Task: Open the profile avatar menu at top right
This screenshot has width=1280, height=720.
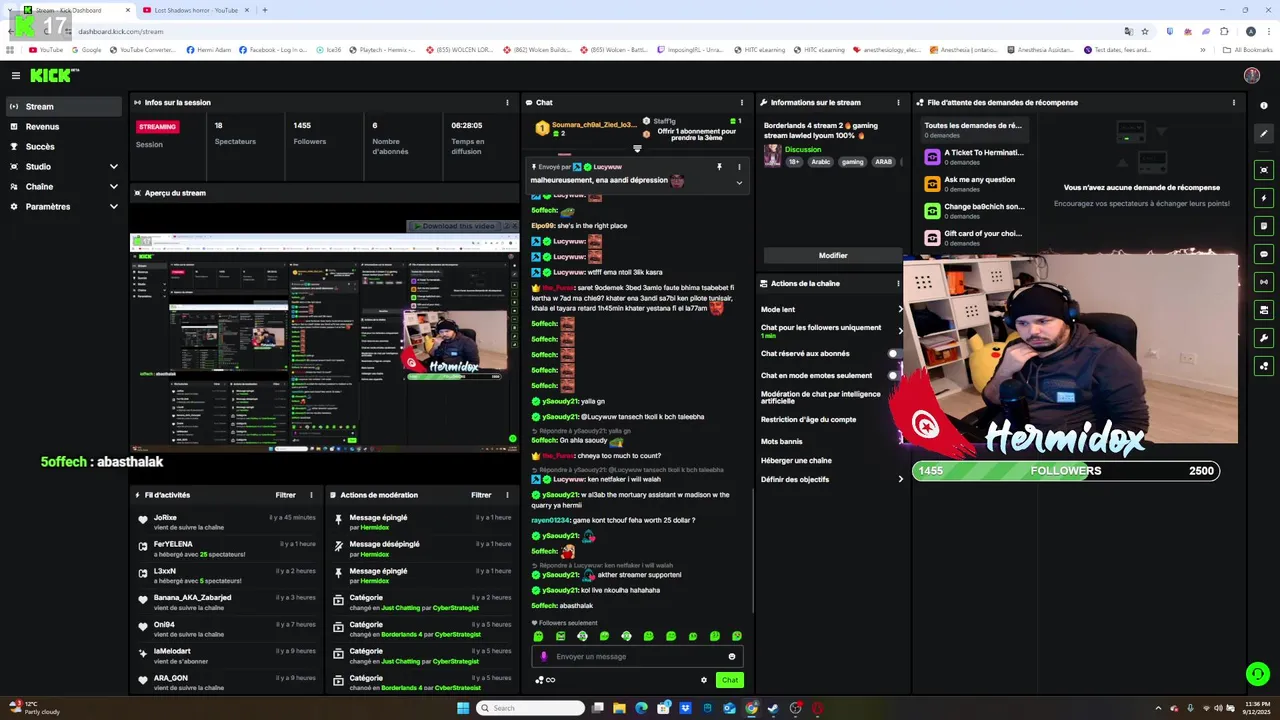Action: coord(1251,75)
